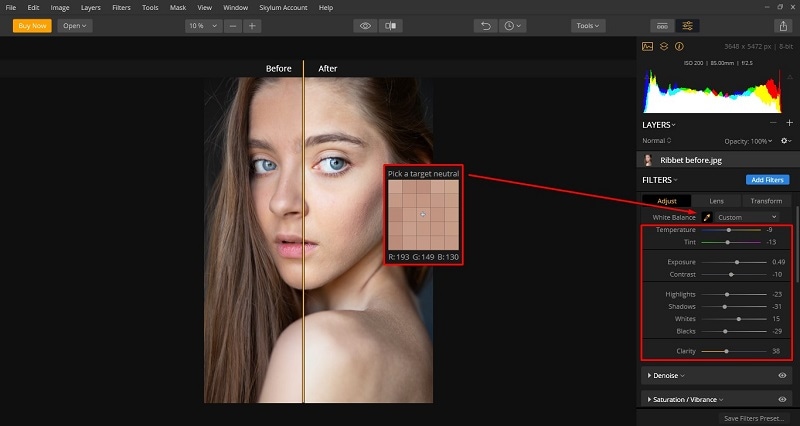Image resolution: width=800 pixels, height=426 pixels.
Task: Click the Exposure value 0.49
Action: (779, 262)
